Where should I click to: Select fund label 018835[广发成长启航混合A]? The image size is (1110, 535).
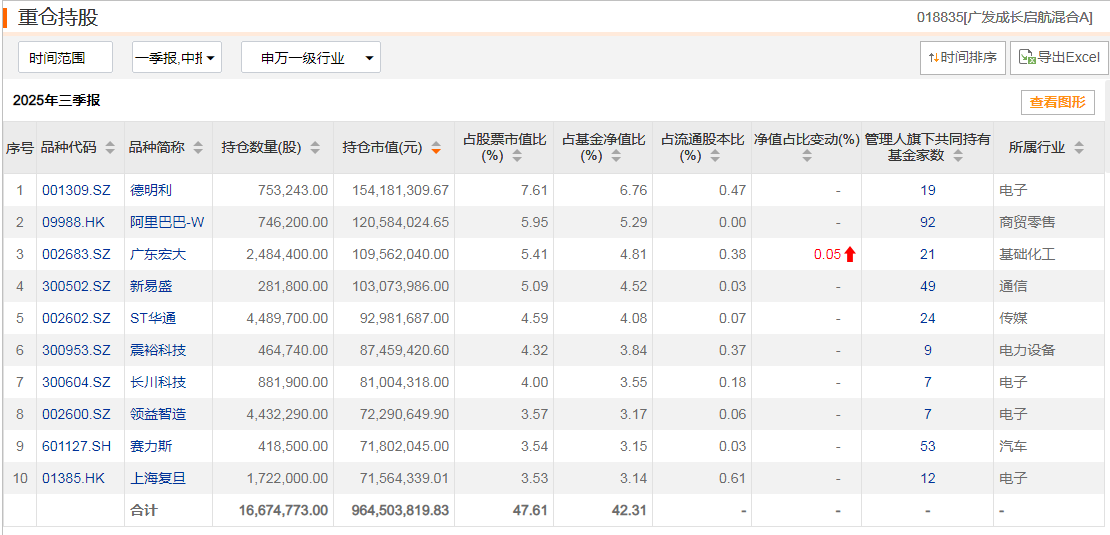click(x=1005, y=18)
